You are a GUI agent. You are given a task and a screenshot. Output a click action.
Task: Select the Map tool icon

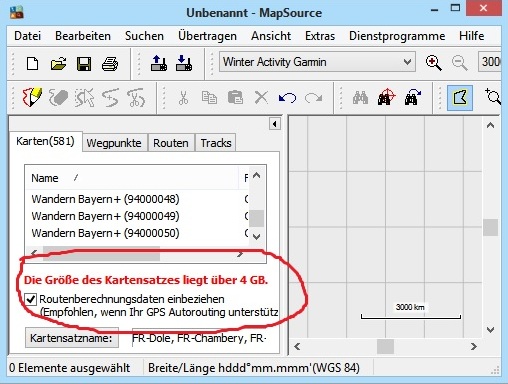[460, 98]
